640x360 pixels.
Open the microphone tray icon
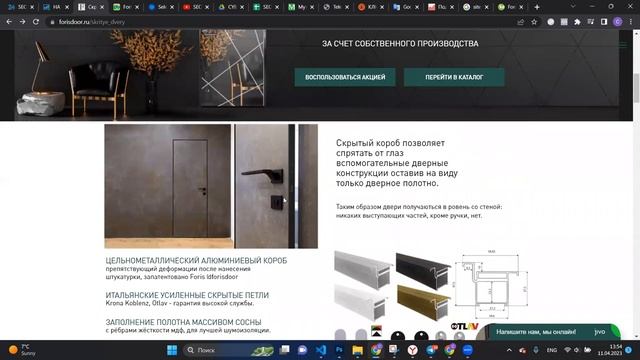tap(536, 350)
